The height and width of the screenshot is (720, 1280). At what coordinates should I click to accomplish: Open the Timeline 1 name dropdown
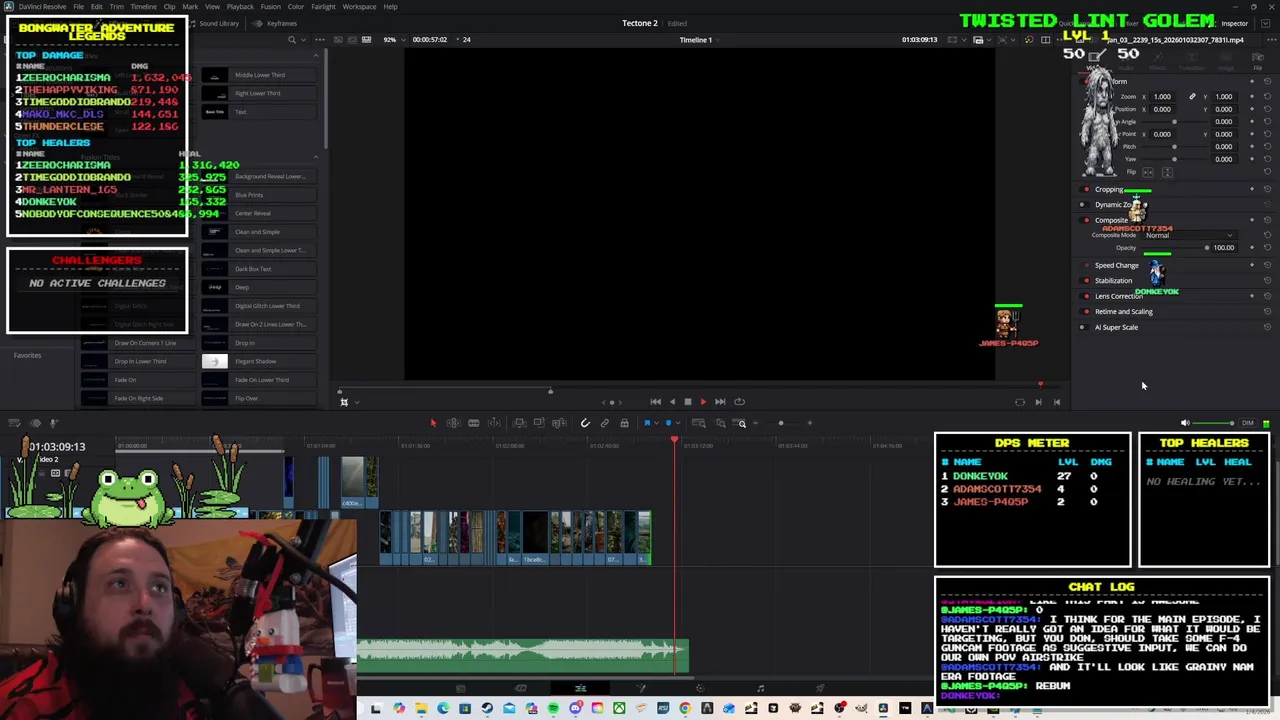click(700, 39)
